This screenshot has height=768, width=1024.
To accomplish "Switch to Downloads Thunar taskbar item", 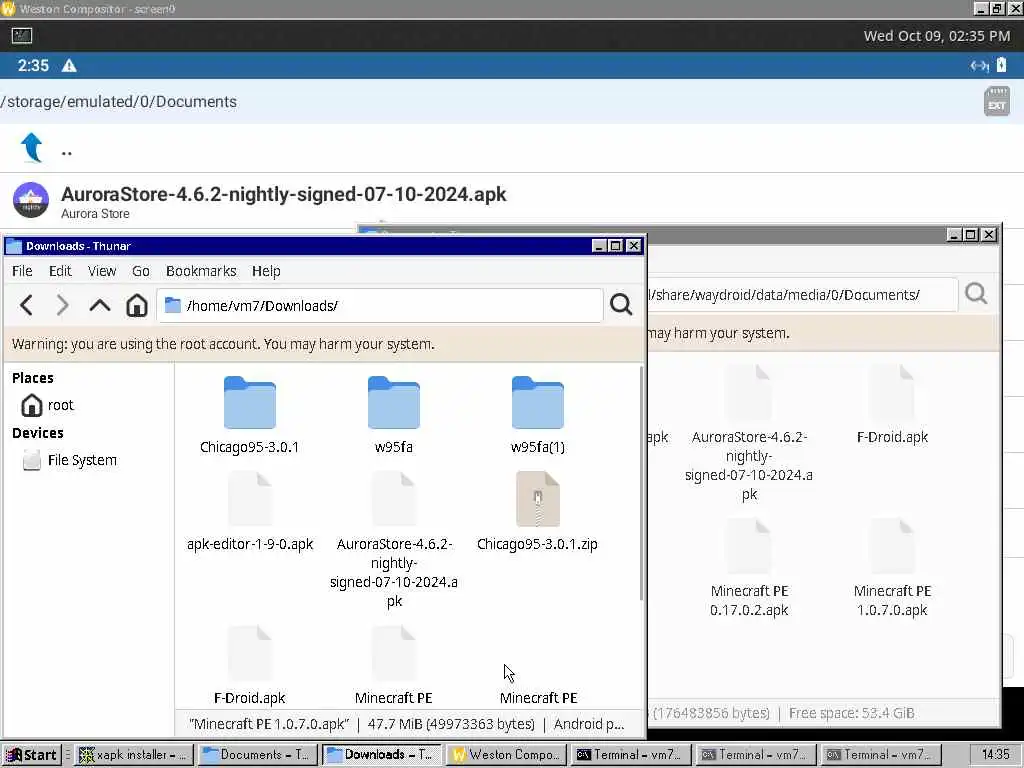I will (381, 755).
